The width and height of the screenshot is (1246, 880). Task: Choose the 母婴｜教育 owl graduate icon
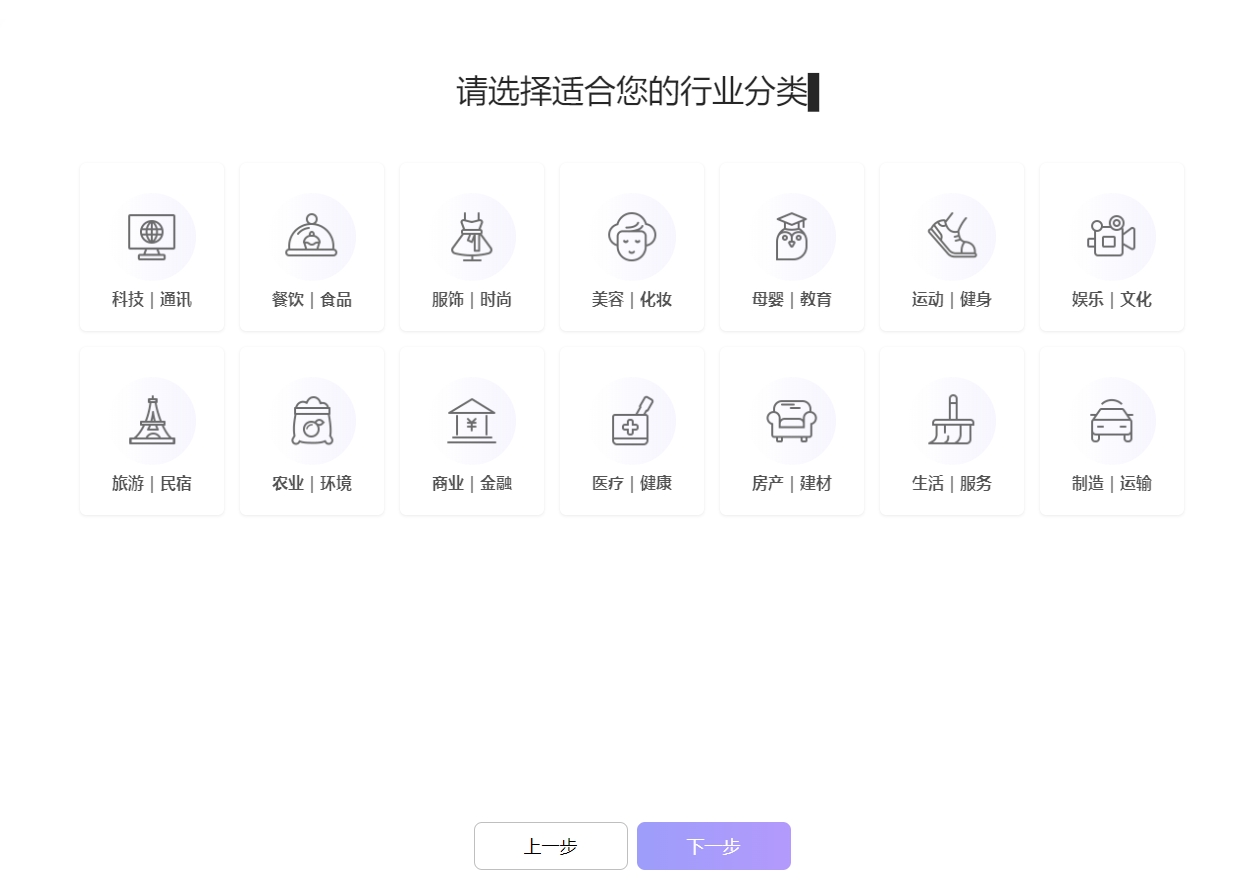[792, 237]
